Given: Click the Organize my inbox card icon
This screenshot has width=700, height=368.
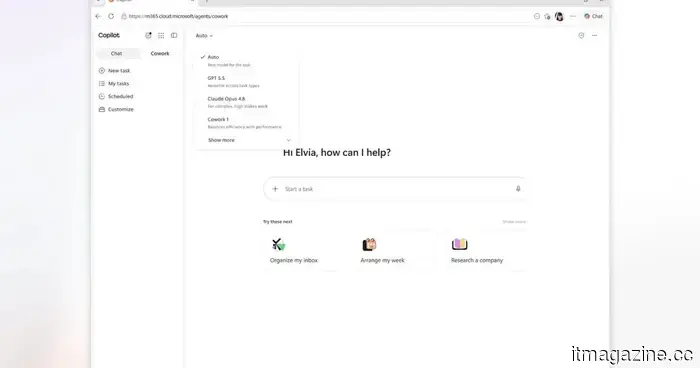Looking at the screenshot, I should pyautogui.click(x=279, y=244).
